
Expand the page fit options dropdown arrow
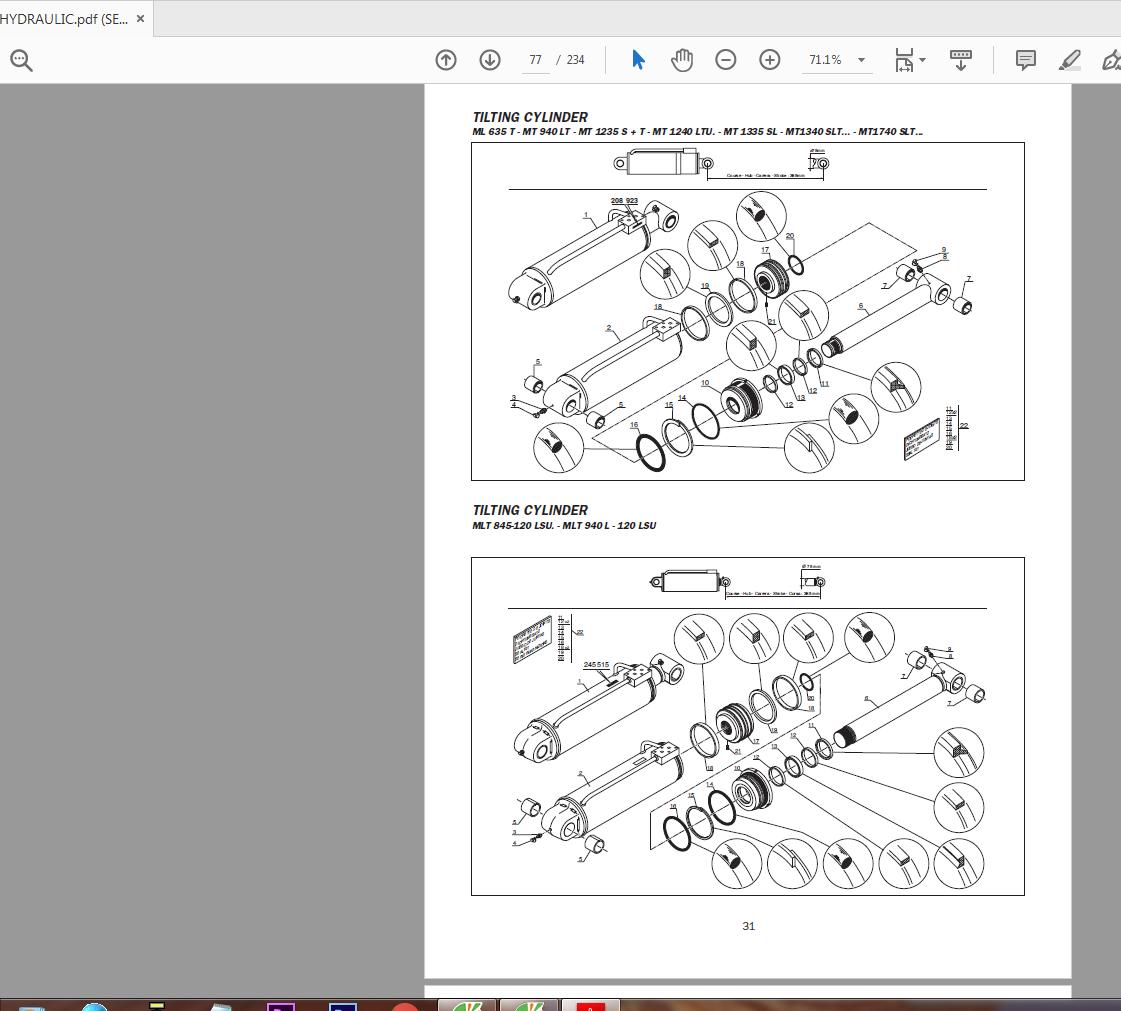[922, 60]
